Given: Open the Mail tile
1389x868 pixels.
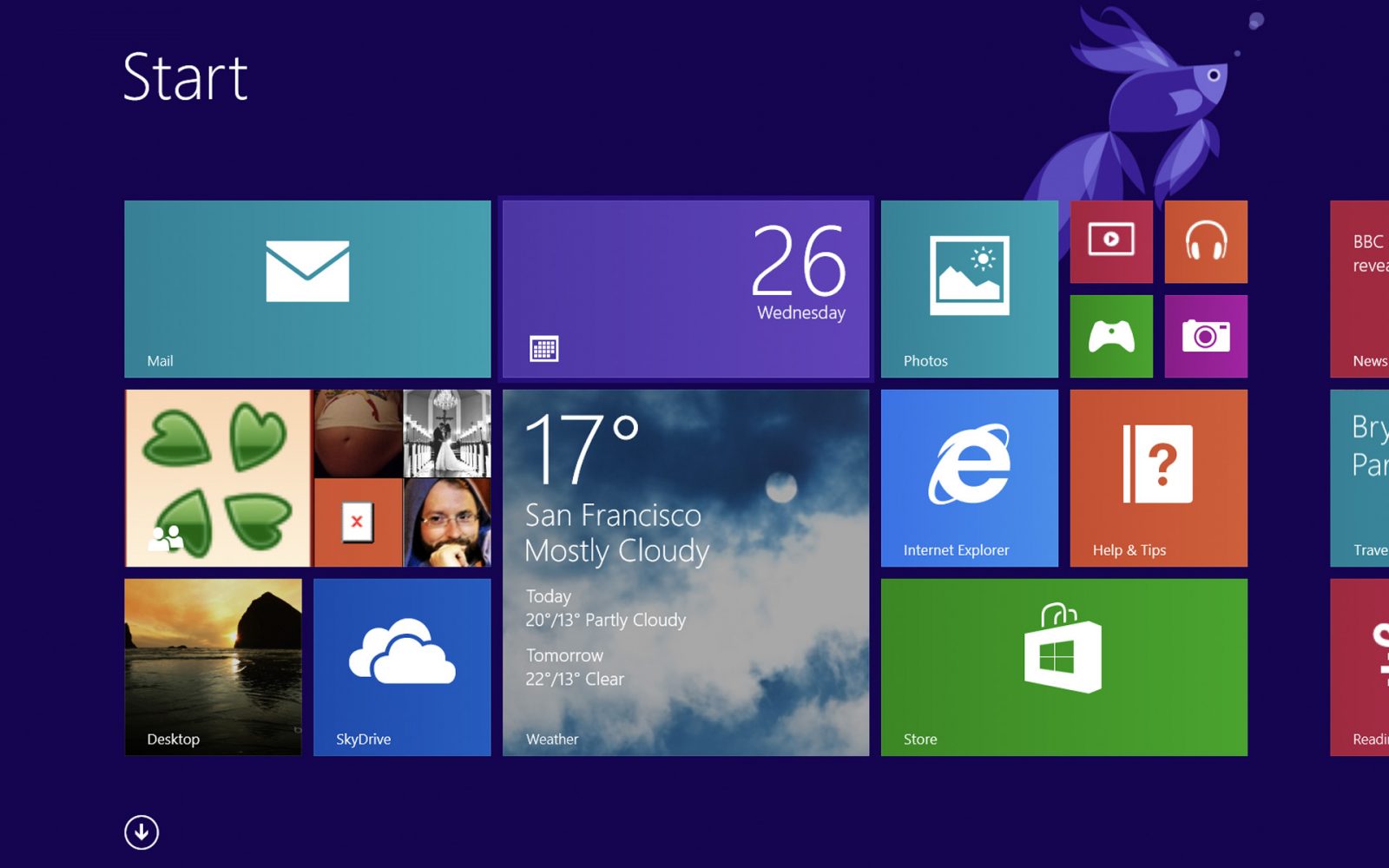Looking at the screenshot, I should [307, 289].
